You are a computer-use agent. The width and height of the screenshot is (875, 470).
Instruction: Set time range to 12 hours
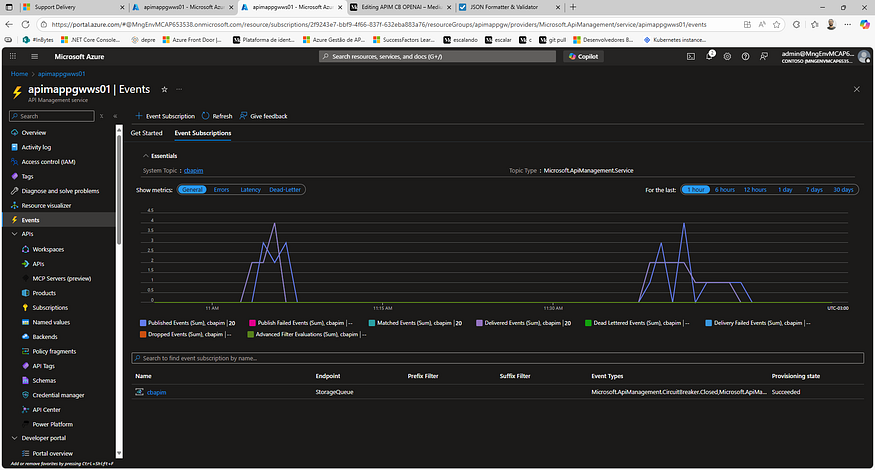pyautogui.click(x=754, y=190)
